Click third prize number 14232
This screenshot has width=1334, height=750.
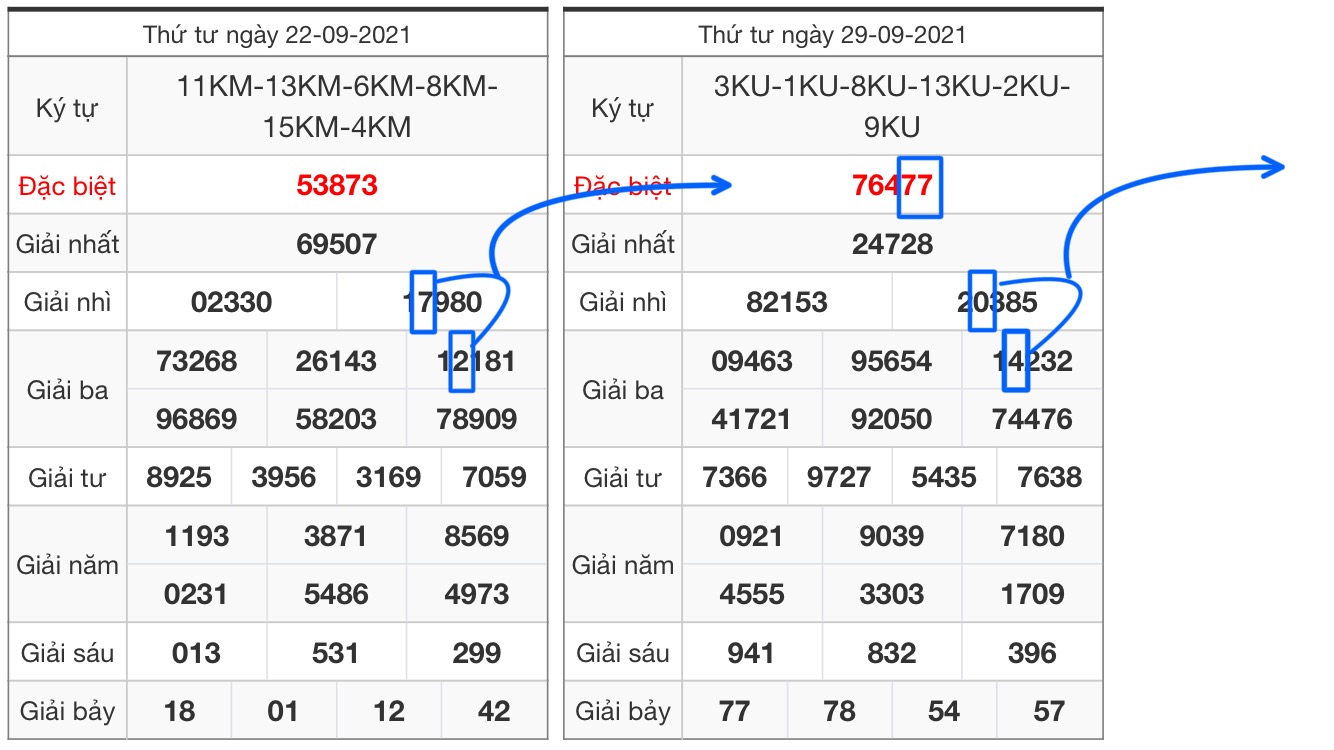click(x=1032, y=361)
